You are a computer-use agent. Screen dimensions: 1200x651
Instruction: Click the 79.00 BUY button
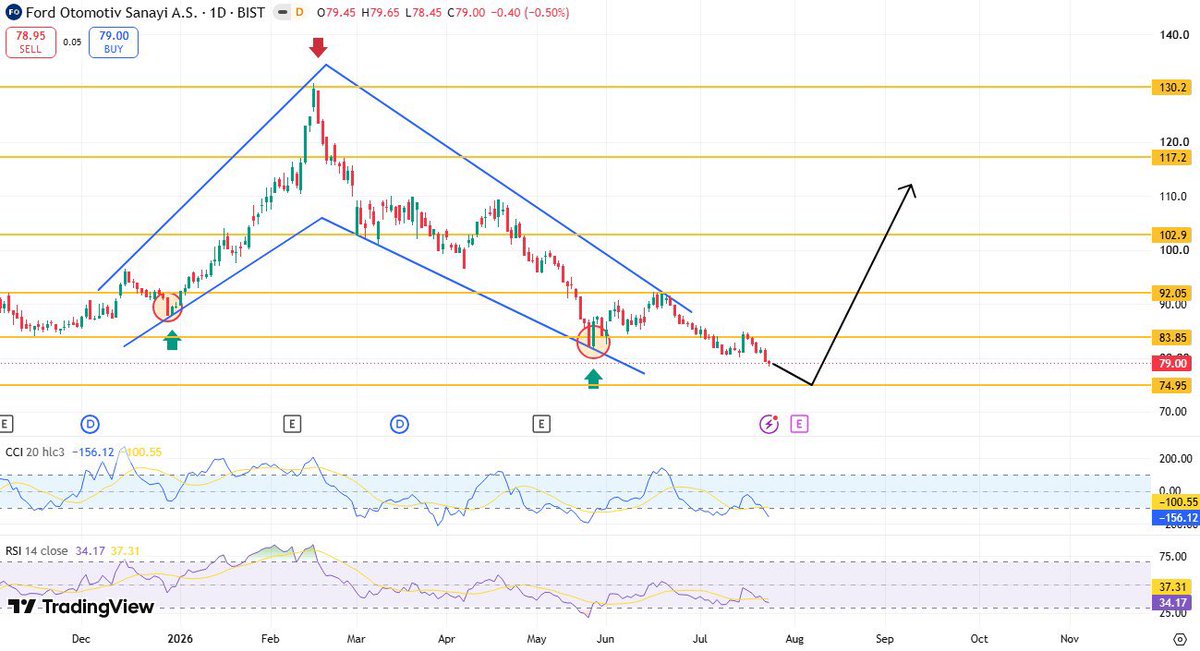(113, 42)
